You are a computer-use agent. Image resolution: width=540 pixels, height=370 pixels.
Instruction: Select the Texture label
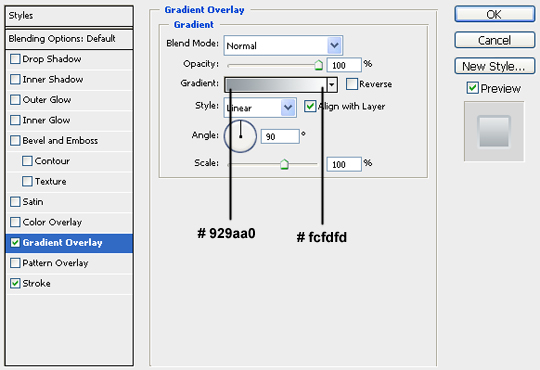[x=51, y=181]
